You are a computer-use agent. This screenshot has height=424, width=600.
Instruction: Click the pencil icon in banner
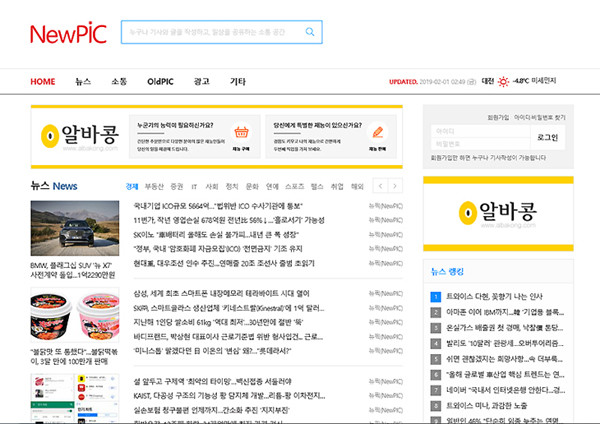point(377,132)
